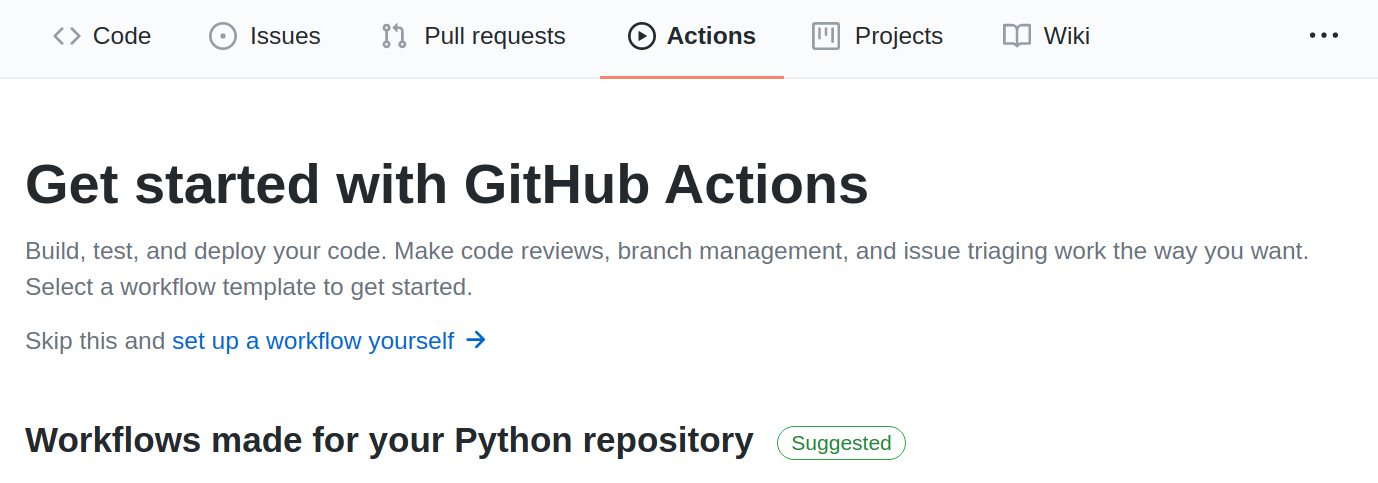This screenshot has width=1378, height=483.
Task: Open the Code tab label
Action: point(122,36)
